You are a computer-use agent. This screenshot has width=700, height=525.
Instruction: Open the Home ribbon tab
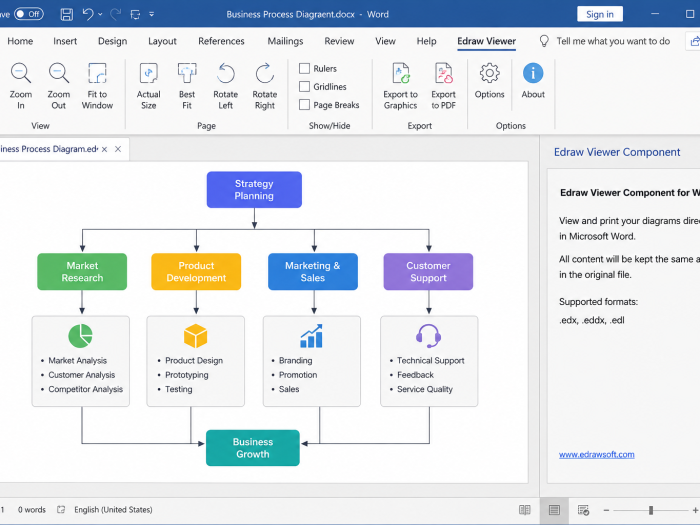tap(20, 41)
